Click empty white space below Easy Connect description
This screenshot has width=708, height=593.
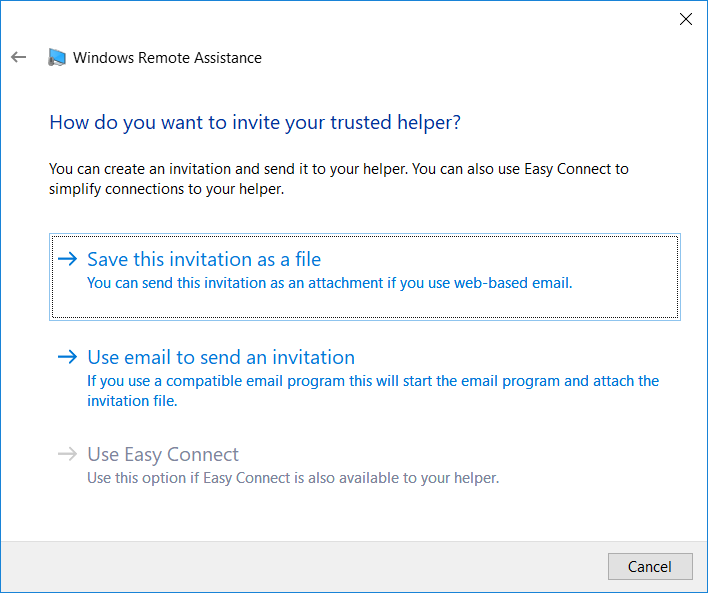click(352, 515)
